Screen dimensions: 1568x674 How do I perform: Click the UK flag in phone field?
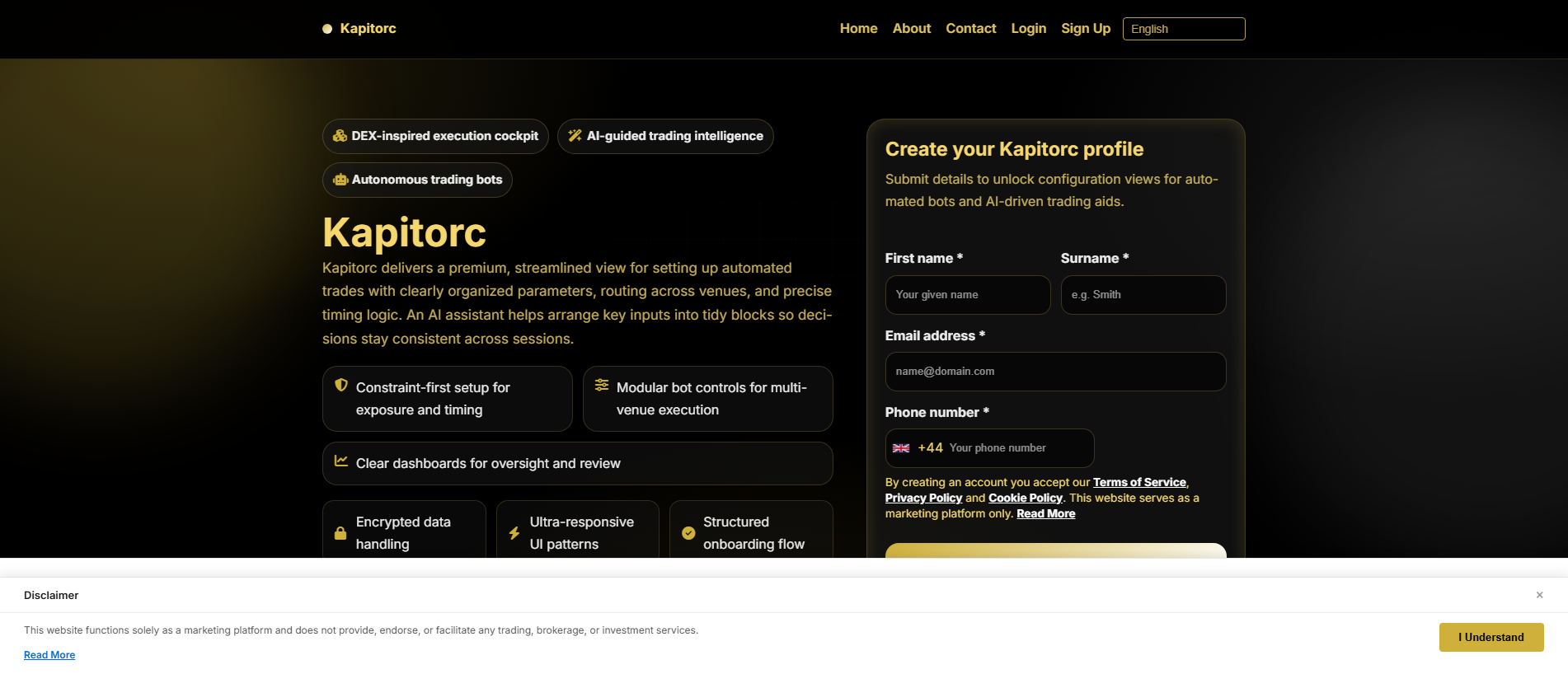coord(901,448)
